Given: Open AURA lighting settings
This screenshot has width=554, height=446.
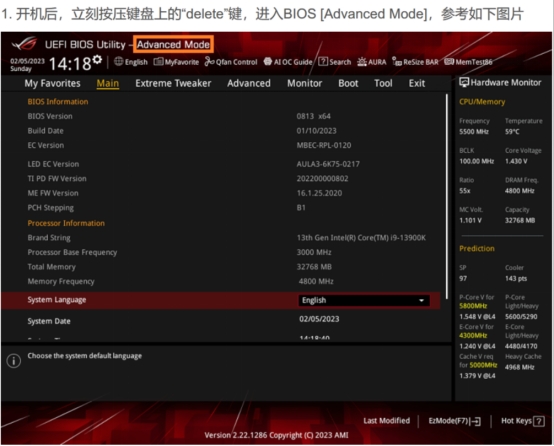Looking at the screenshot, I should point(372,62).
